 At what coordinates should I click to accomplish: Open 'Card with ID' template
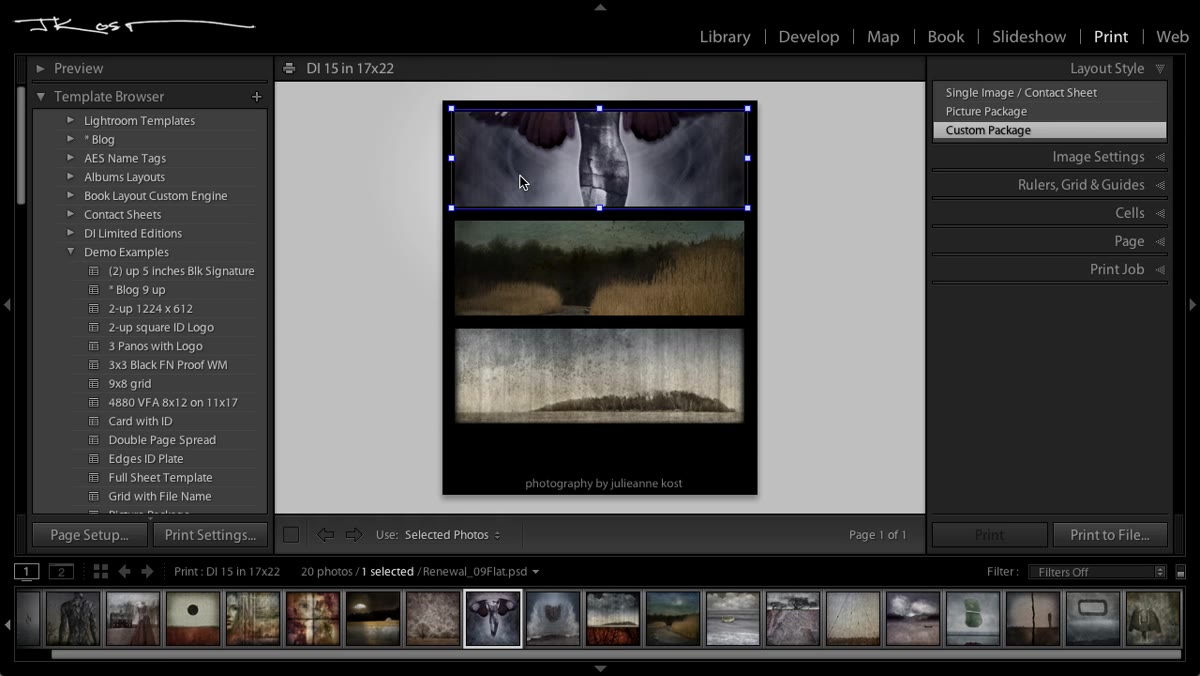[140, 421]
